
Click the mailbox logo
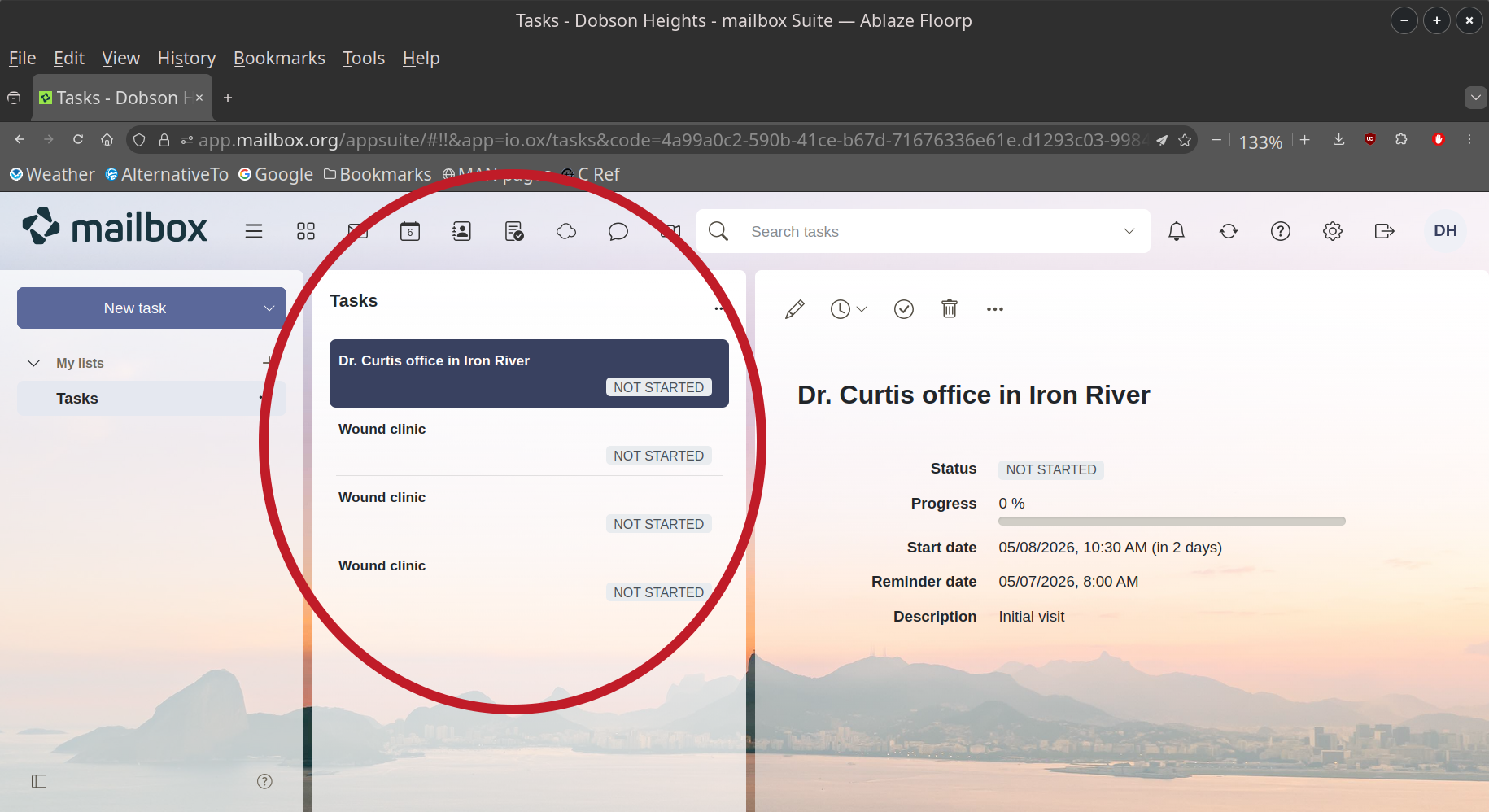point(115,227)
